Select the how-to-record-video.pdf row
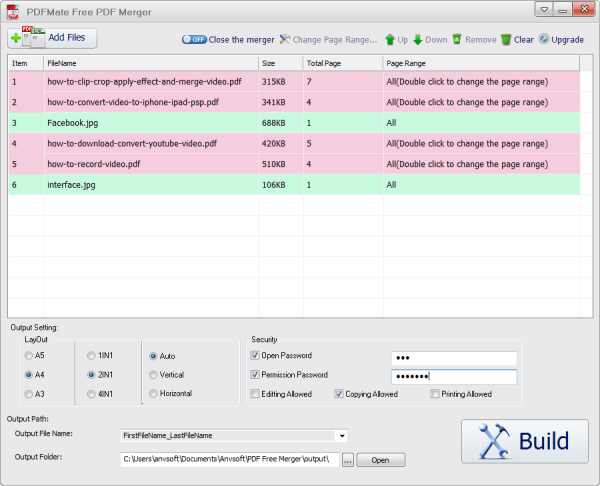The width and height of the screenshot is (600, 486). pyautogui.click(x=294, y=164)
